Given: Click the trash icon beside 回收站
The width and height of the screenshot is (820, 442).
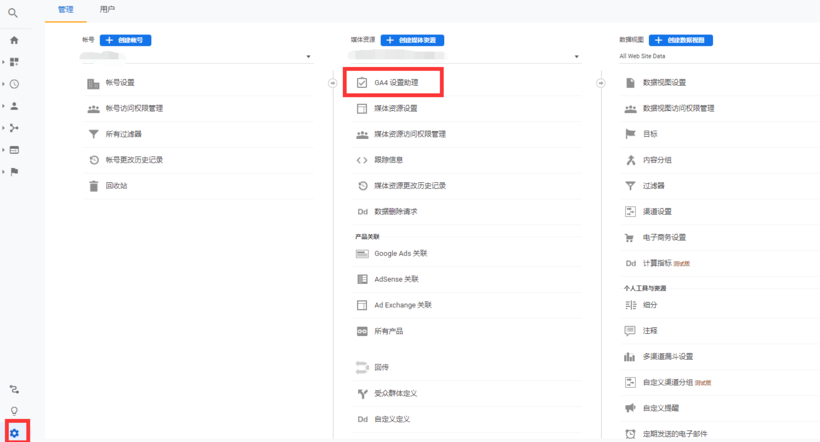Looking at the screenshot, I should point(94,186).
